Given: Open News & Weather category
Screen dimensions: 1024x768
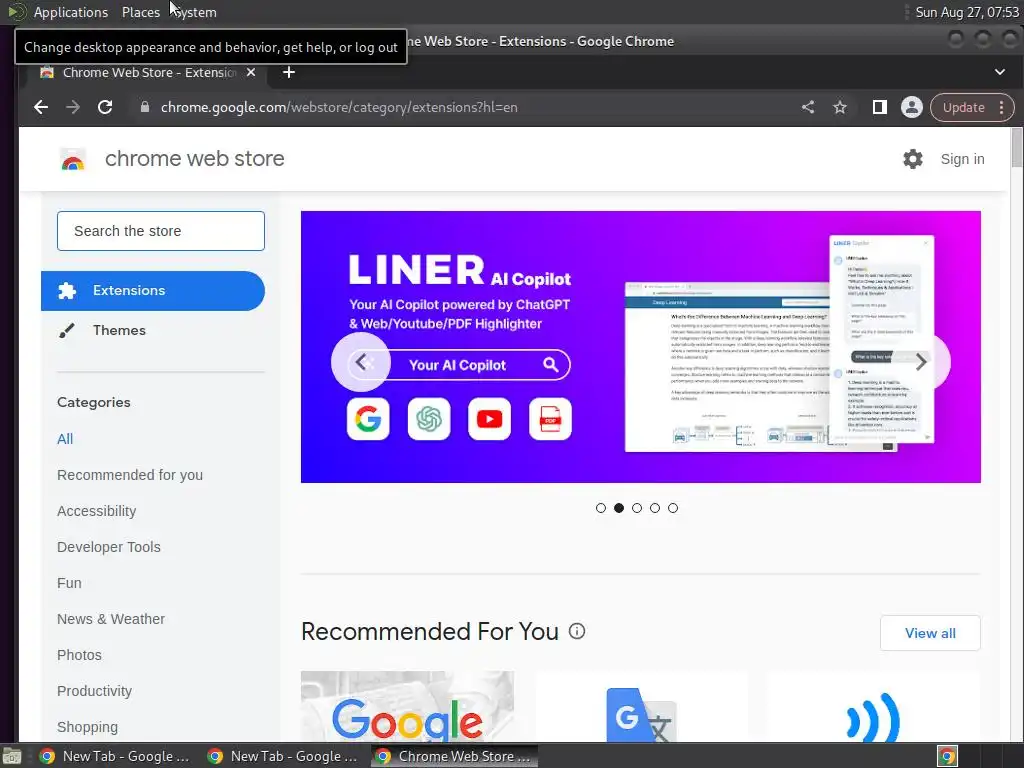Looking at the screenshot, I should click(x=110, y=618).
